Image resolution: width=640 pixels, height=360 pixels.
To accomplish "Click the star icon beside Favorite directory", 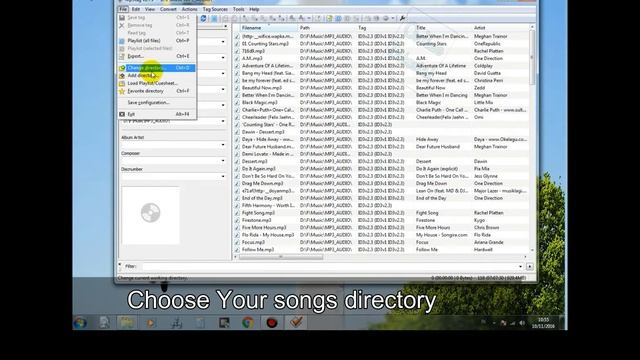I will (122, 91).
